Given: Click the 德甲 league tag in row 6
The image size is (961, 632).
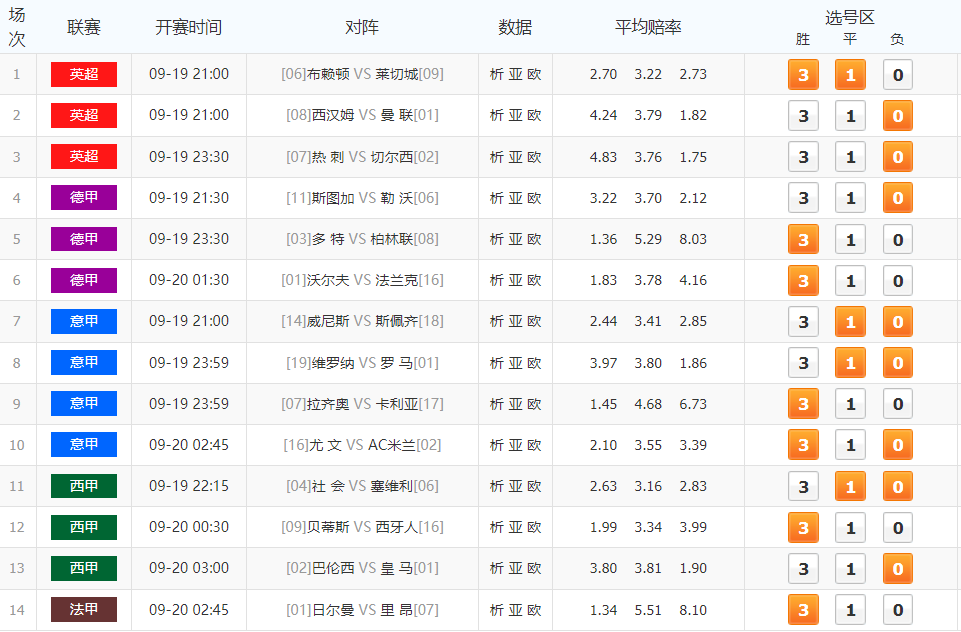Looking at the screenshot, I should click(84, 280).
